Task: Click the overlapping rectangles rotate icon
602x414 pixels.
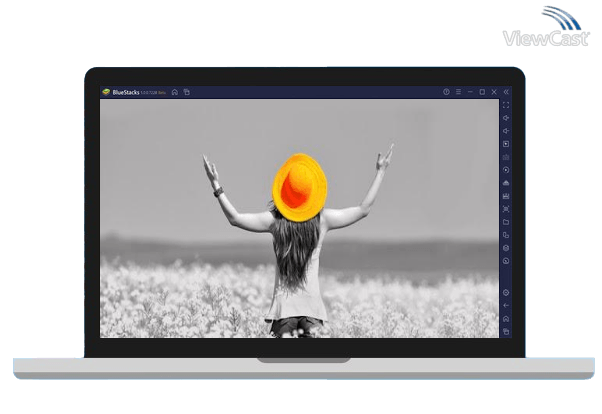Action: pyautogui.click(x=506, y=235)
